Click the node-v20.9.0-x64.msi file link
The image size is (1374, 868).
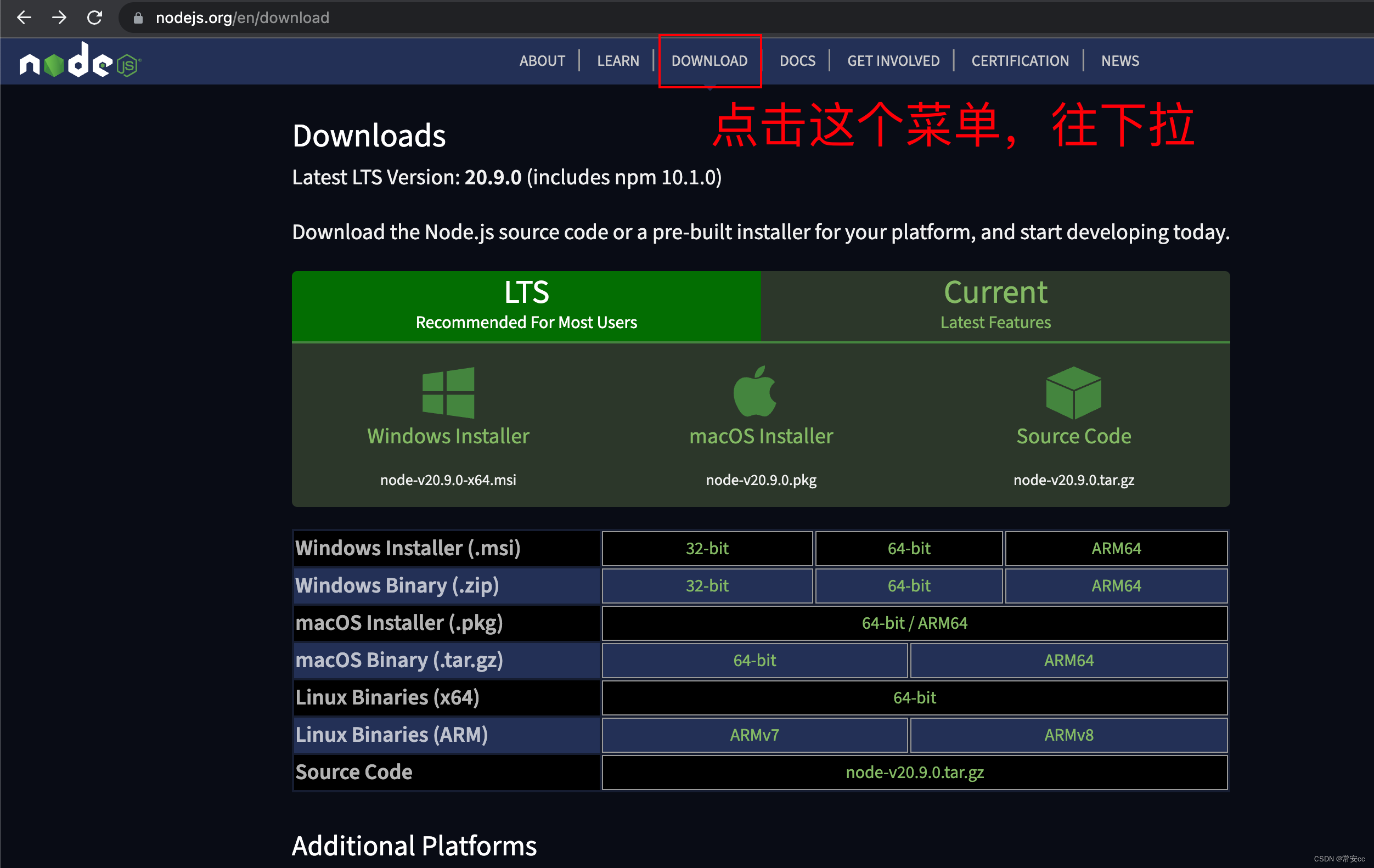[x=448, y=480]
